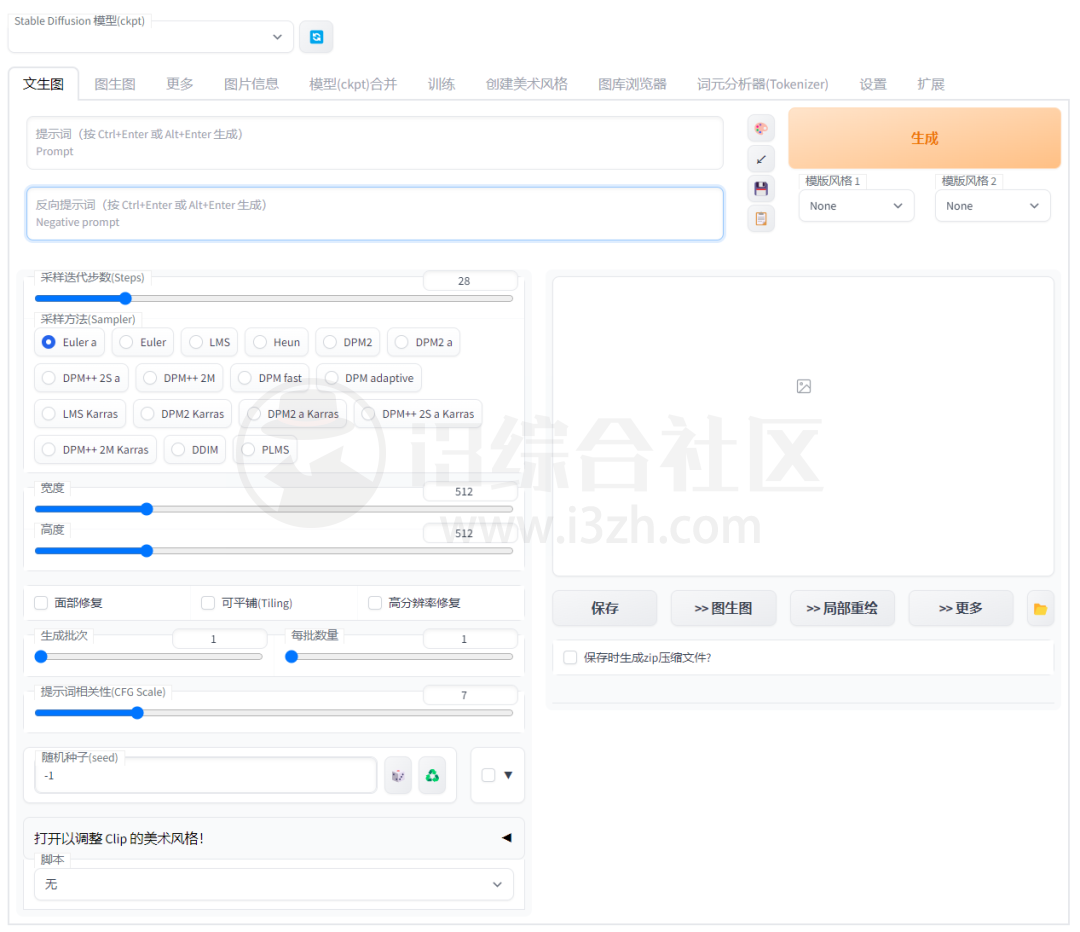Viewport: 1080px width, 932px height.
Task: Select the DPM fast sampler
Action: click(269, 378)
